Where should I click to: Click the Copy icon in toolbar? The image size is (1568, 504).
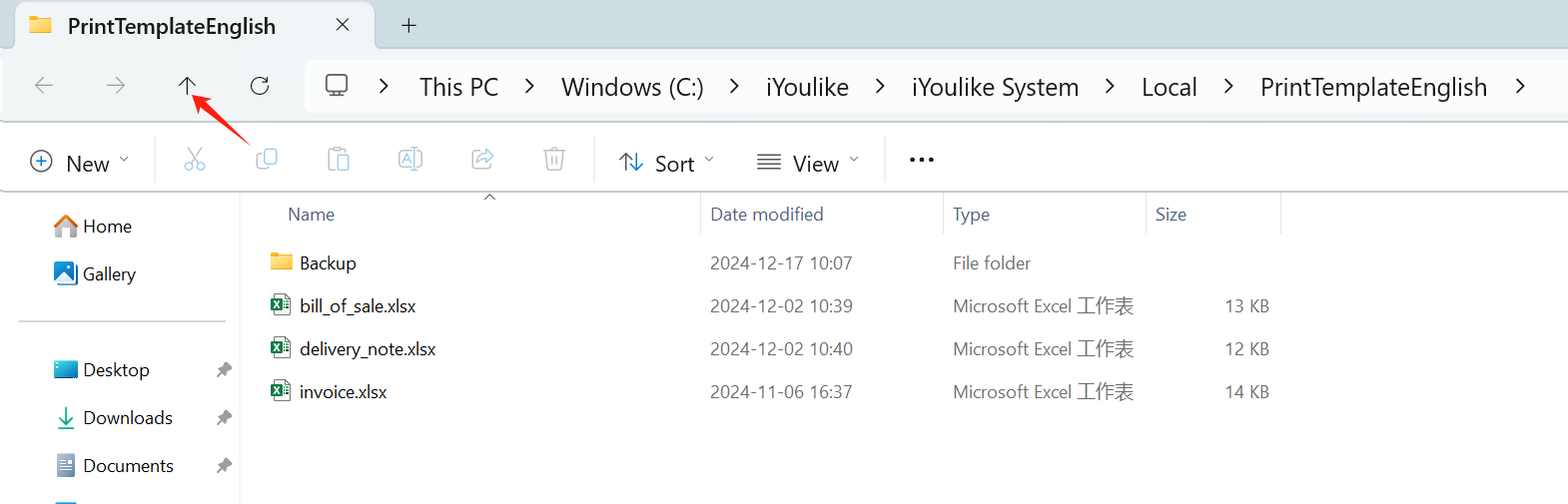point(267,160)
